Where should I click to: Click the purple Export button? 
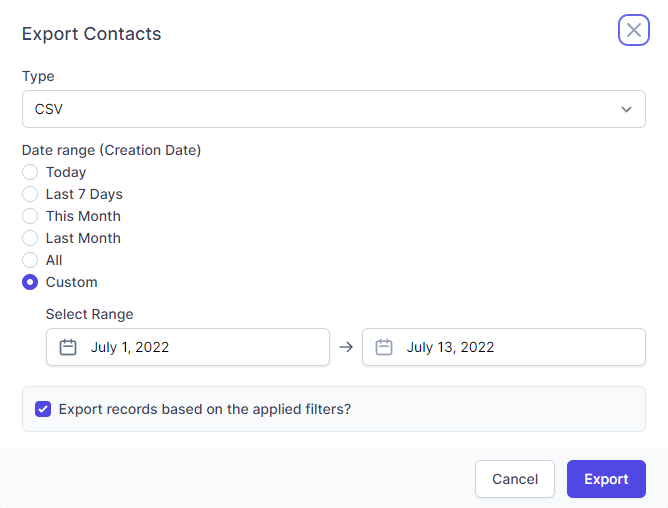tap(606, 479)
